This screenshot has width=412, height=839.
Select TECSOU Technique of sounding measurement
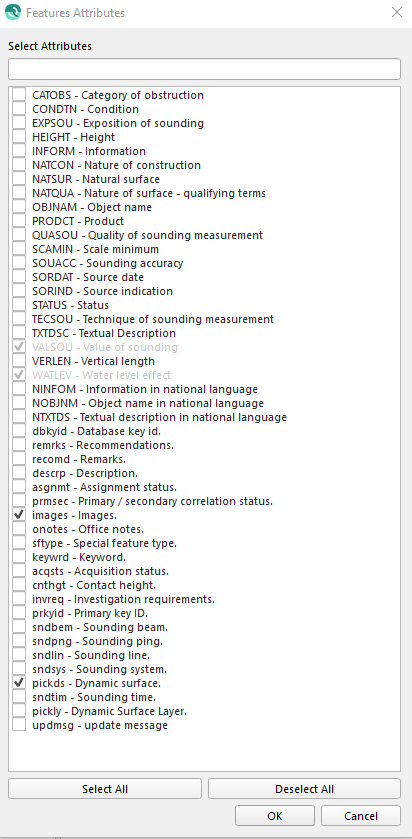19,319
